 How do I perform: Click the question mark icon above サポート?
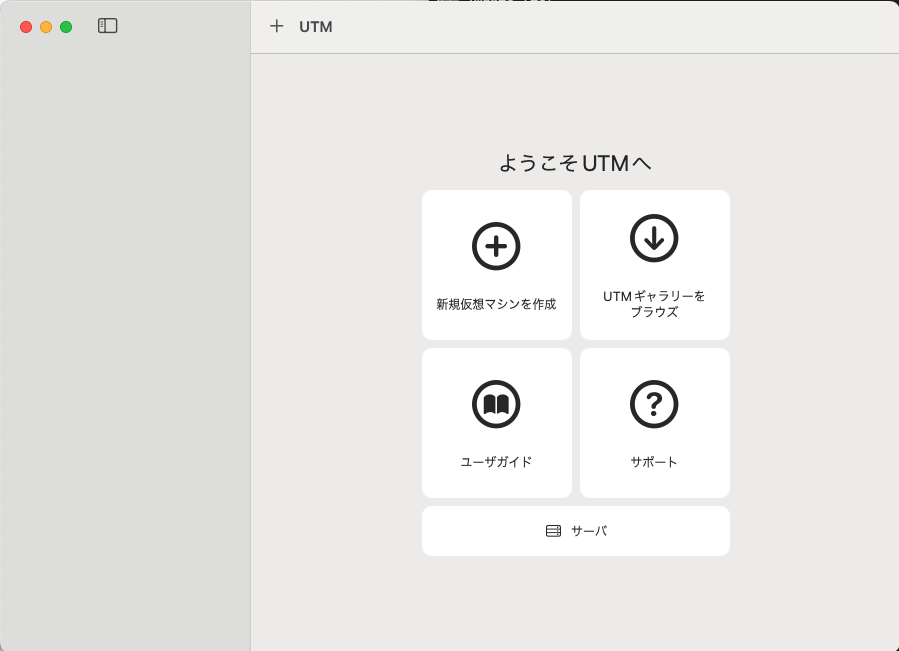654,402
